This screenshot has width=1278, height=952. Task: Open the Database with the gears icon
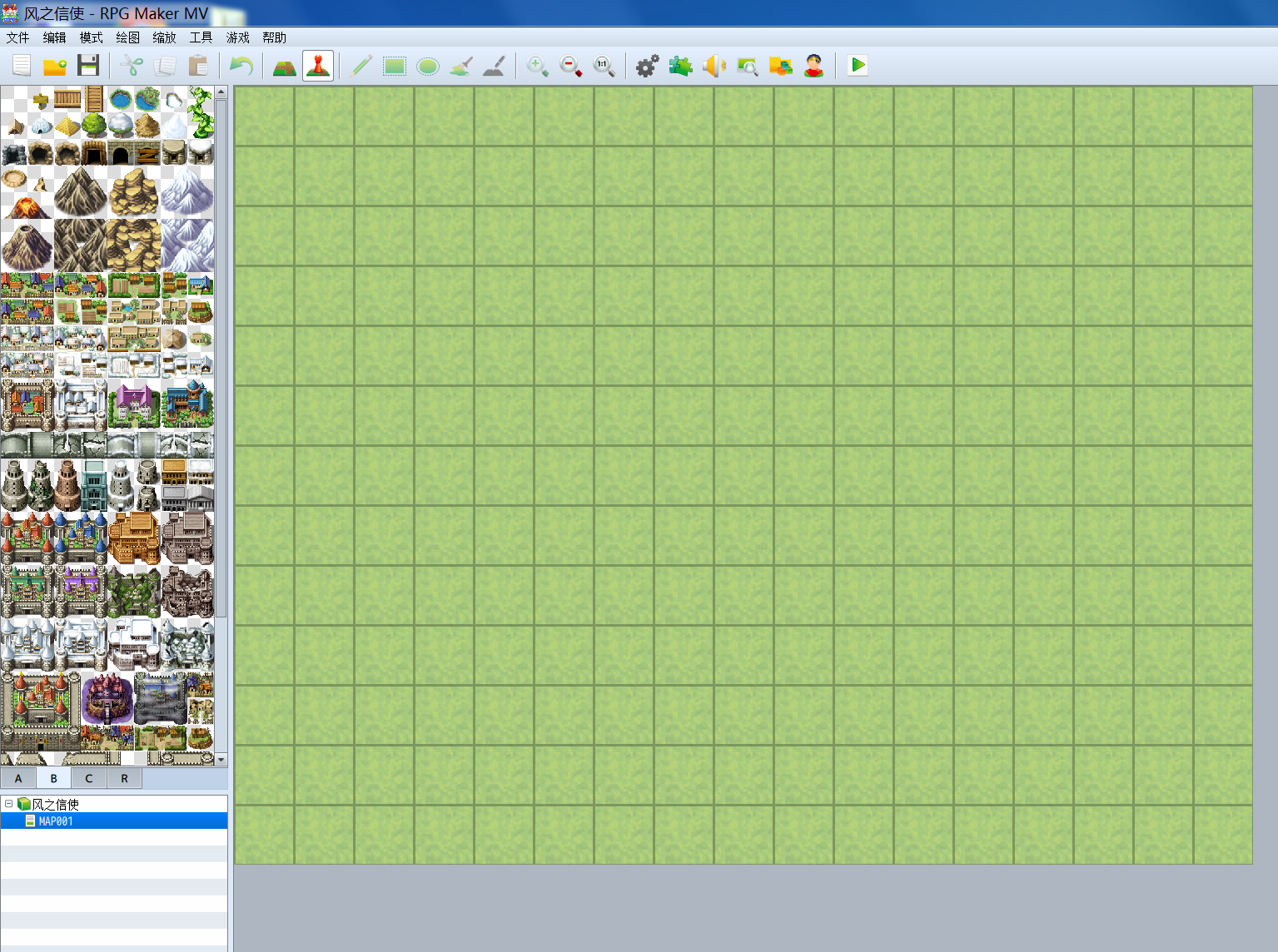pos(648,66)
